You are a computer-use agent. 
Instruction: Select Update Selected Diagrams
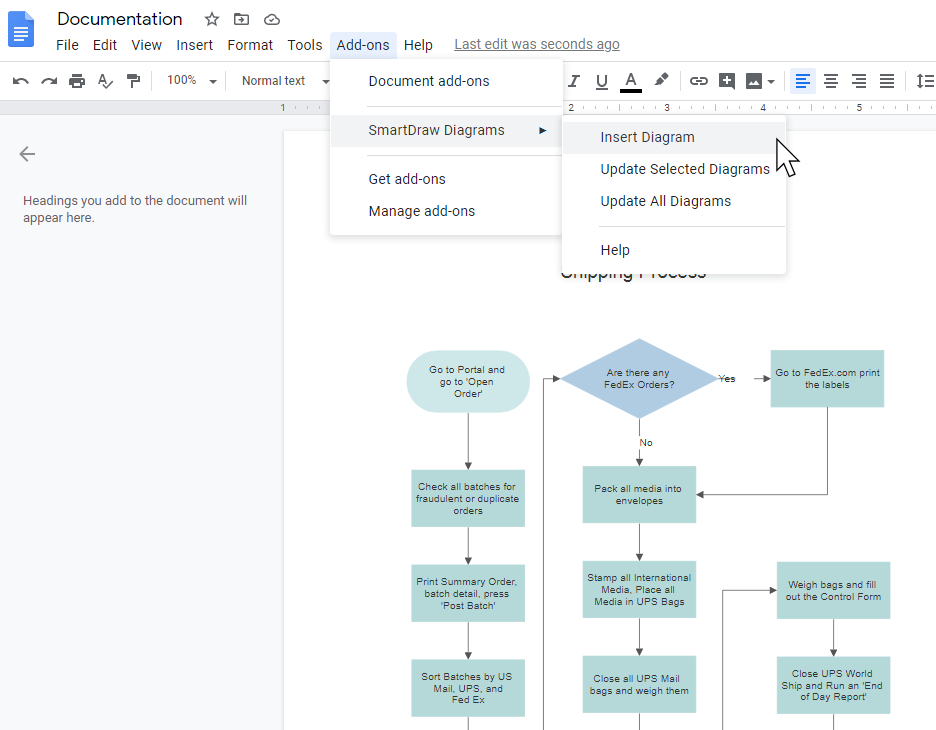tap(673, 170)
